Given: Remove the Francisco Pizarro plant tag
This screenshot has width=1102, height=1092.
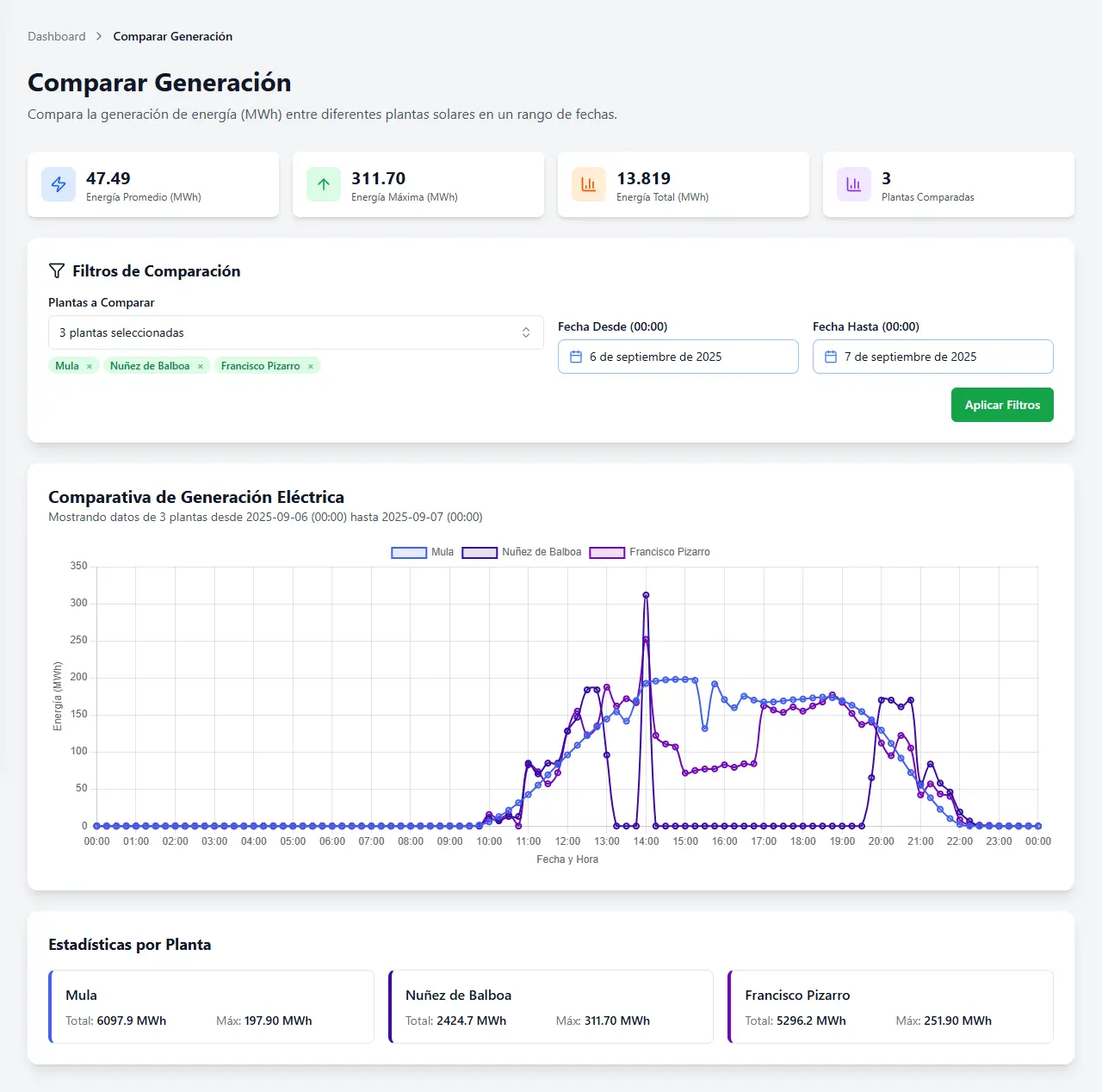Looking at the screenshot, I should click(x=311, y=366).
